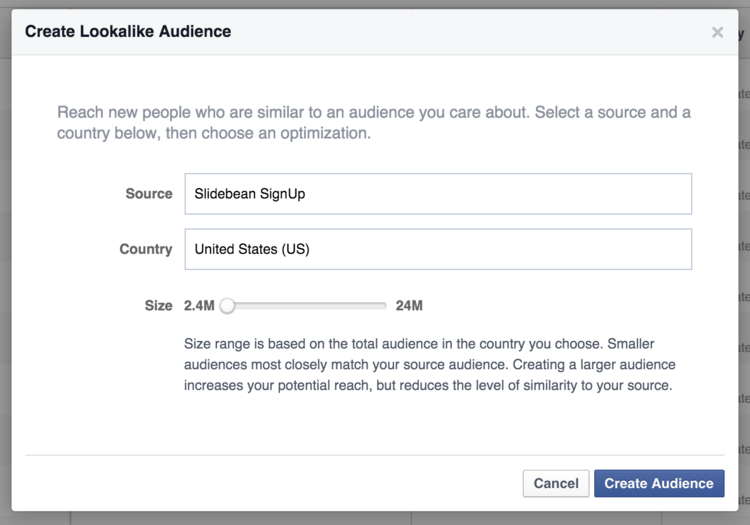Close the Create Lookalike Audience dialog
The image size is (750, 525).
[717, 32]
